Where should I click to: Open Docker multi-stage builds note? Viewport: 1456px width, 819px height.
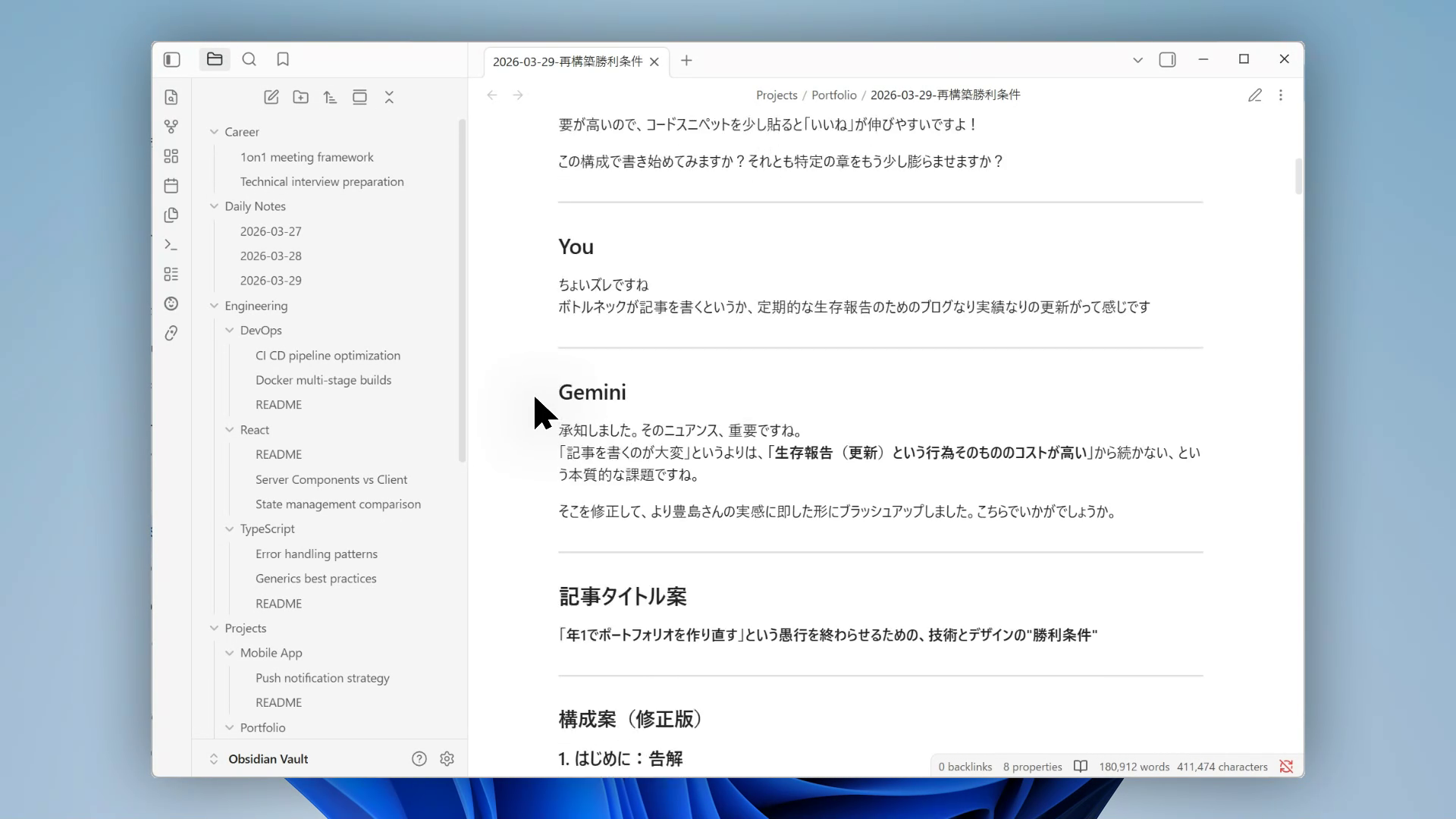click(324, 380)
